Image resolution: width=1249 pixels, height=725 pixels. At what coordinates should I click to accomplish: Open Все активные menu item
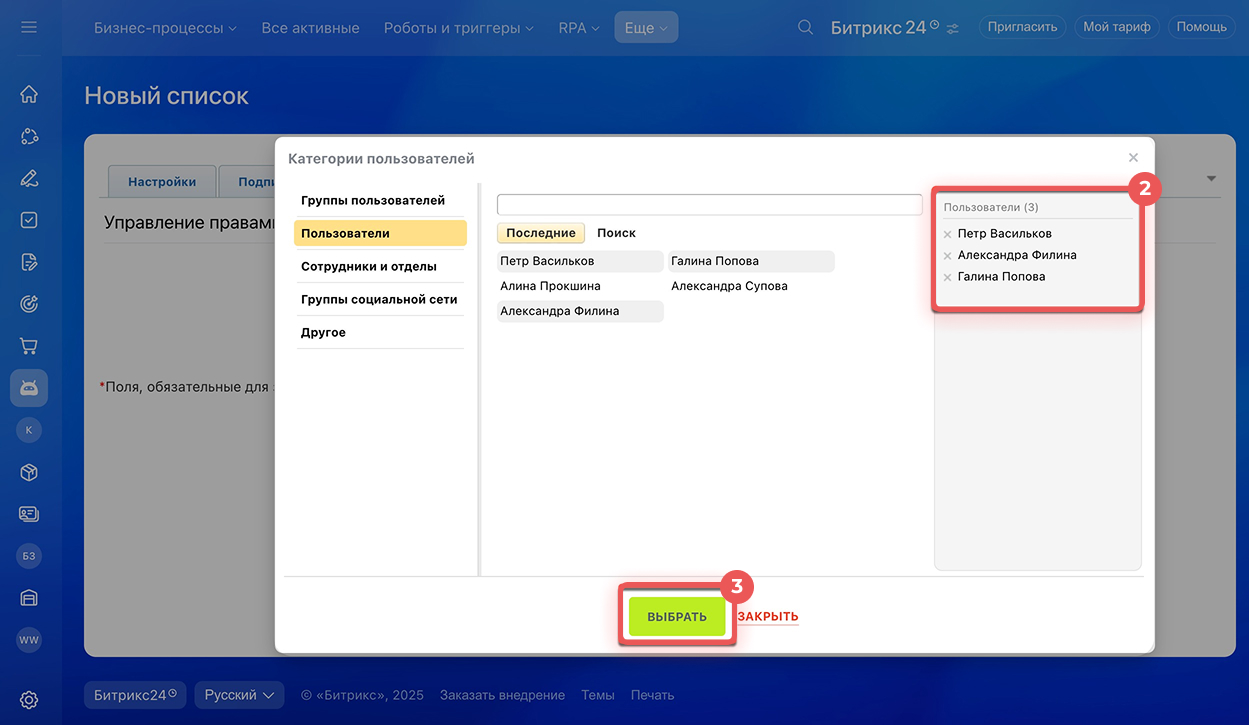[x=310, y=28]
